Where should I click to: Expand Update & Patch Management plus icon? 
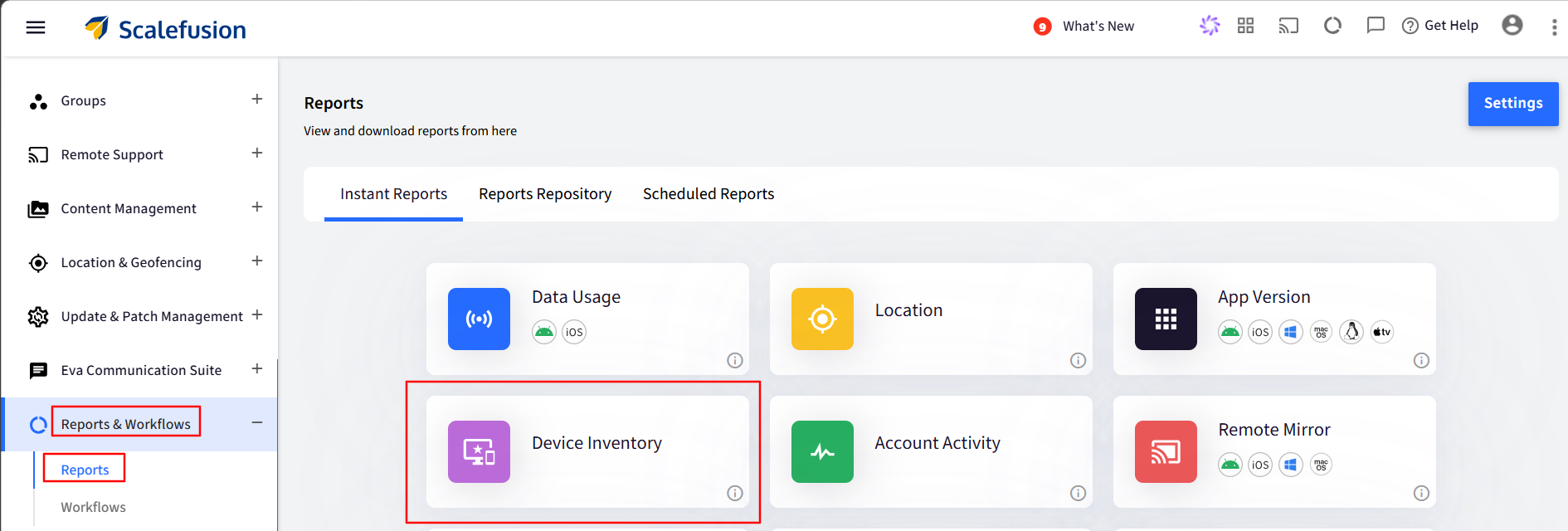pos(257,315)
